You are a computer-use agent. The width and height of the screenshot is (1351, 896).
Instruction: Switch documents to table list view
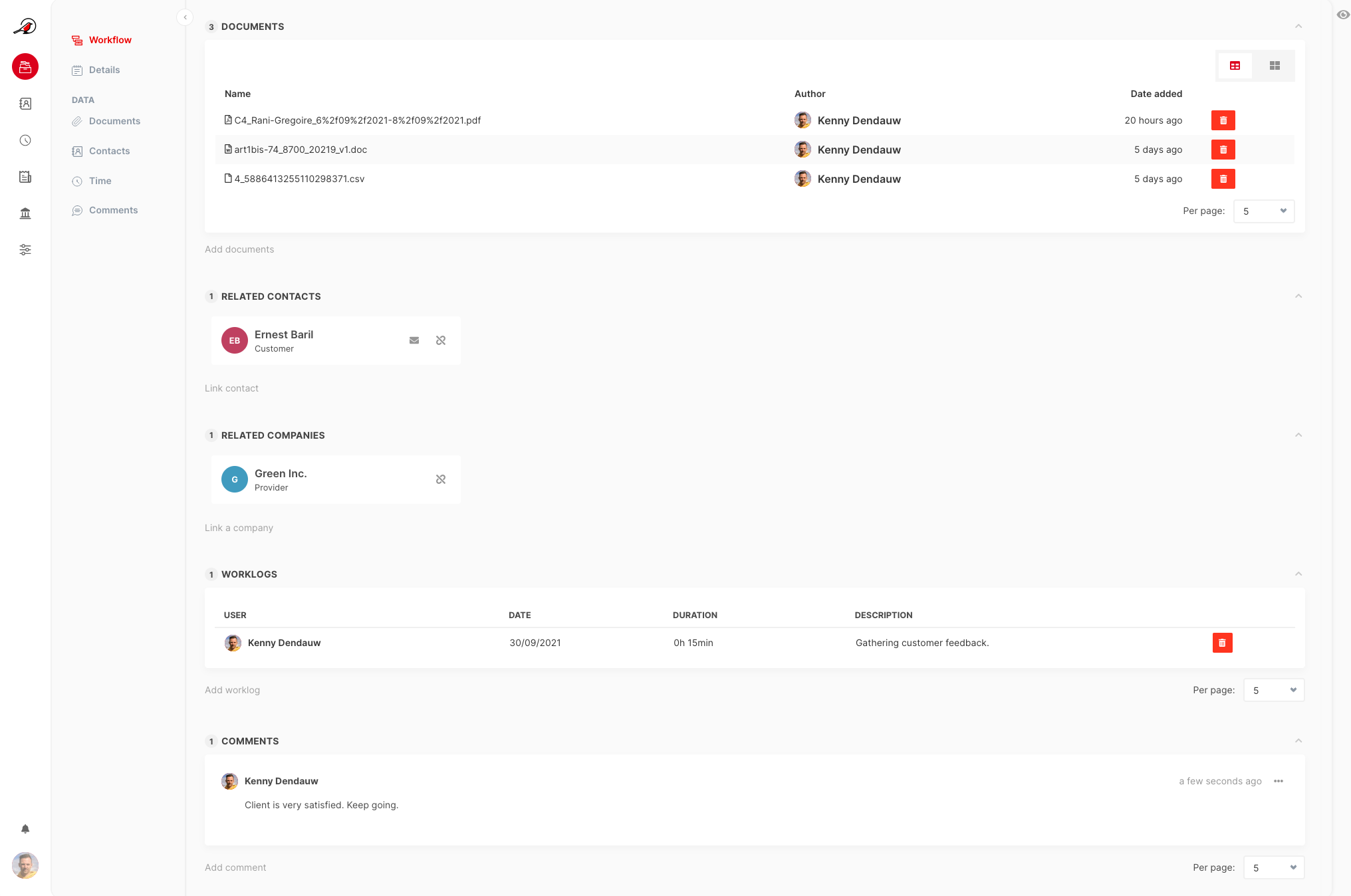click(1235, 66)
